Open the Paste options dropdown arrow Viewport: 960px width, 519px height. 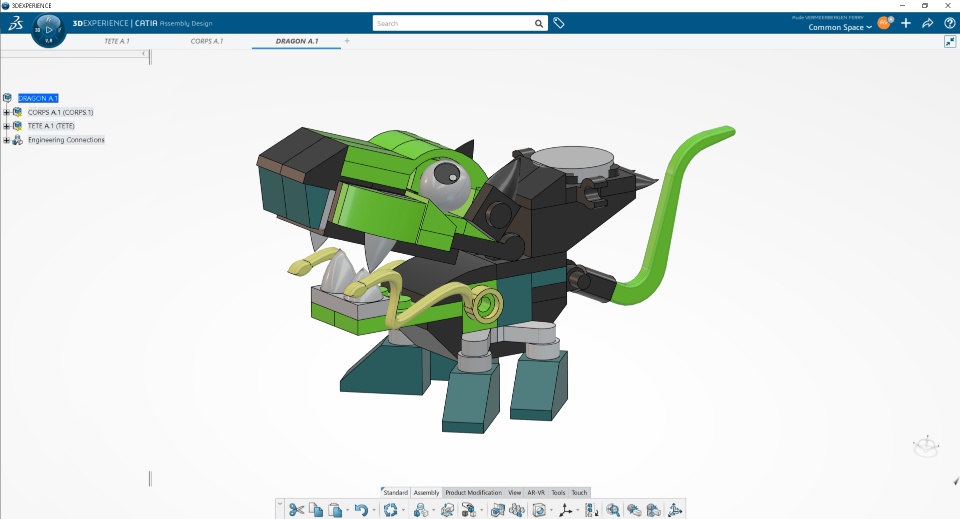pyautogui.click(x=348, y=510)
